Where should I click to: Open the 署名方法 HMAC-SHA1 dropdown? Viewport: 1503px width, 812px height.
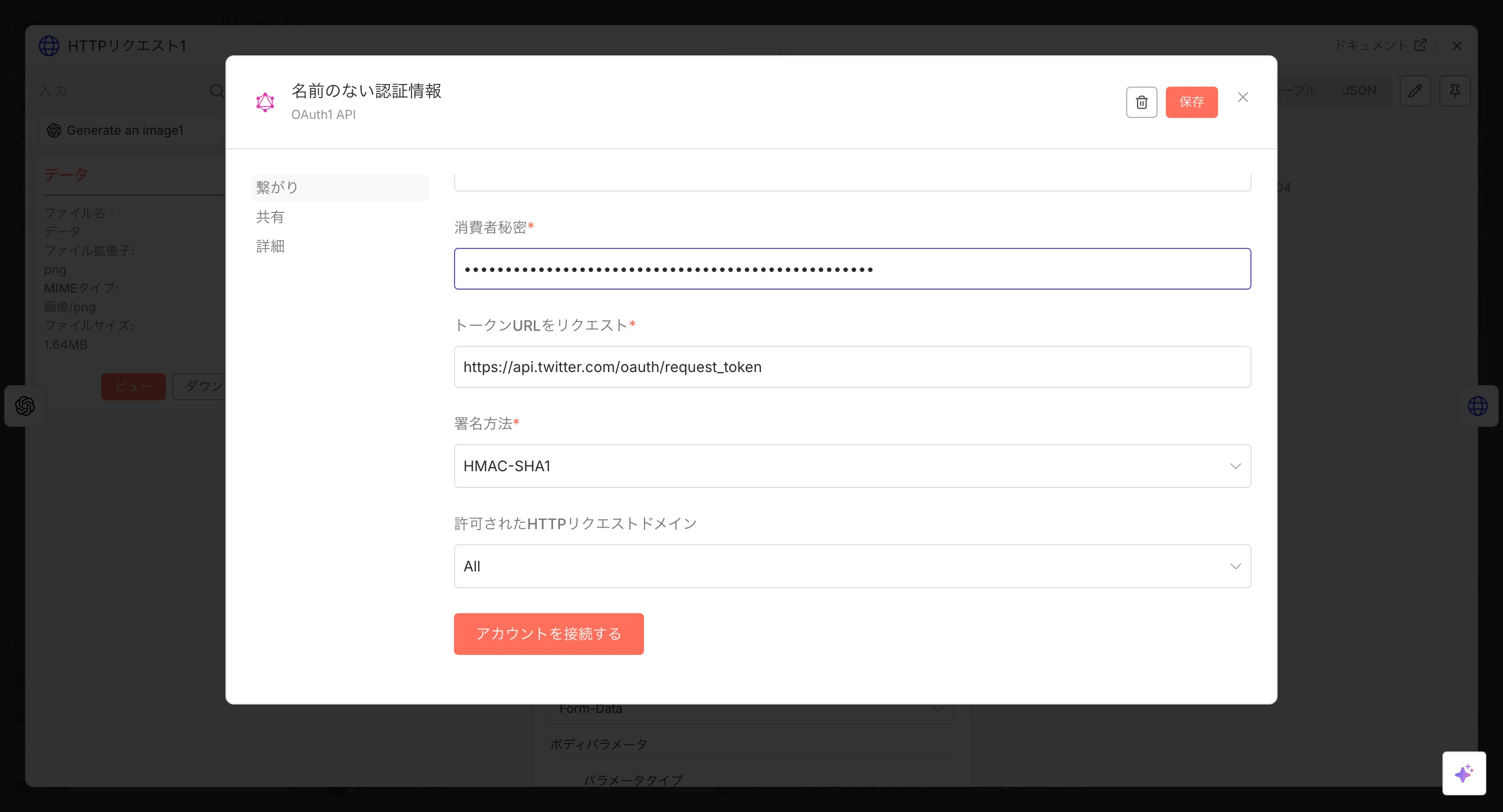click(x=852, y=465)
